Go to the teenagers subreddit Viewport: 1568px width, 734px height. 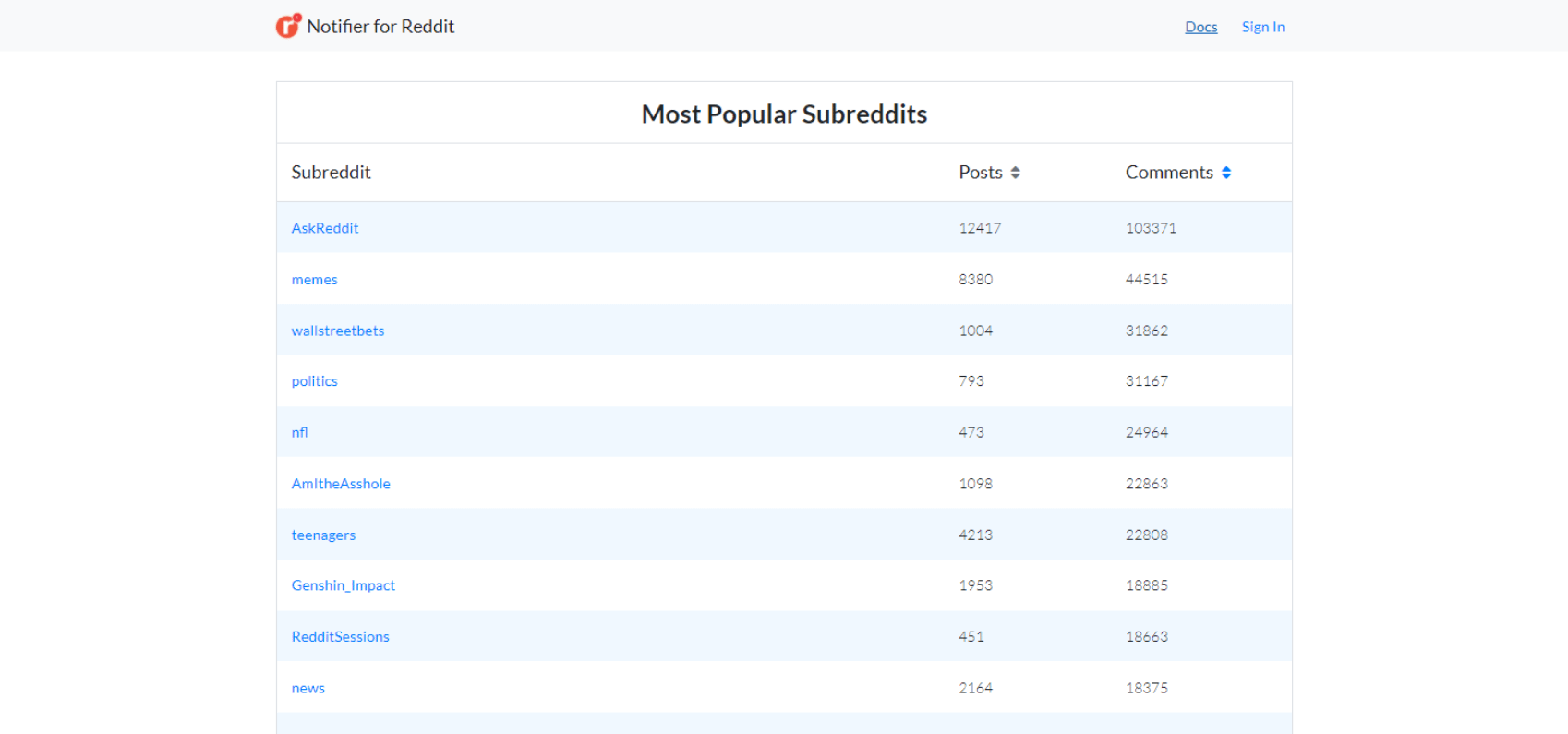click(323, 535)
